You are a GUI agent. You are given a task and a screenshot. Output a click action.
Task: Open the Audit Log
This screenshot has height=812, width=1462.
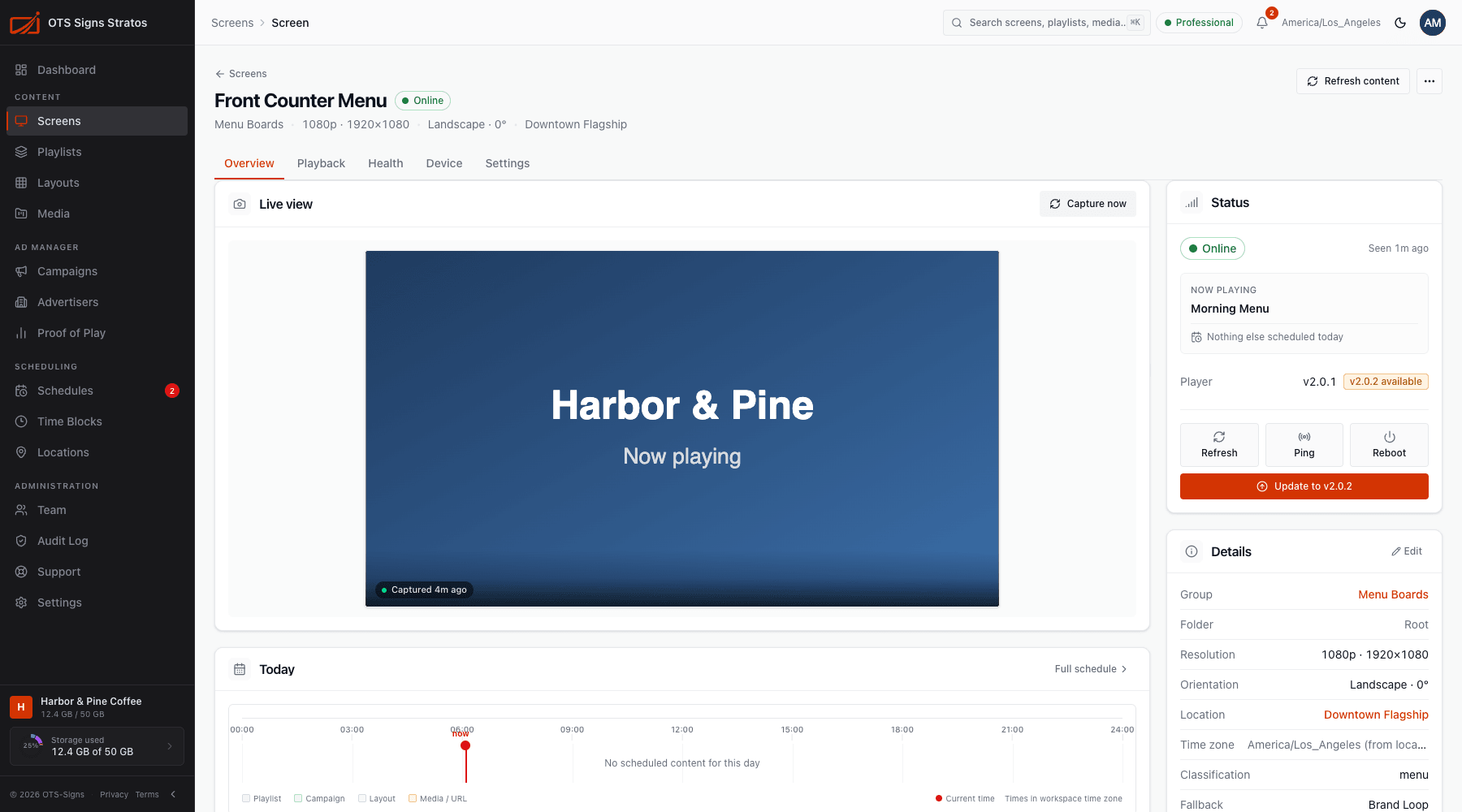click(x=97, y=541)
